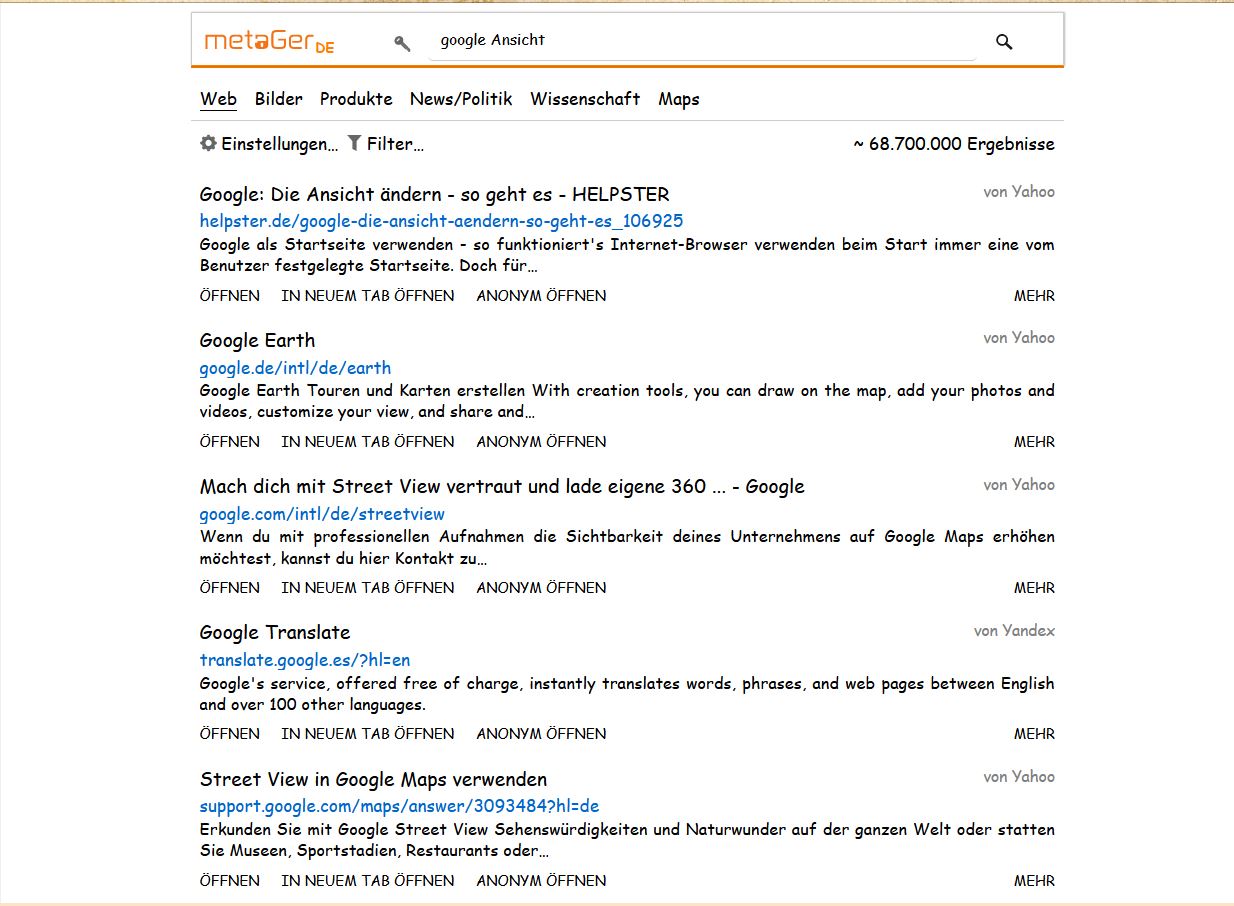Click ANONYM ÖFFNEN under HELPSTER result
The width and height of the screenshot is (1234, 906).
pos(541,295)
